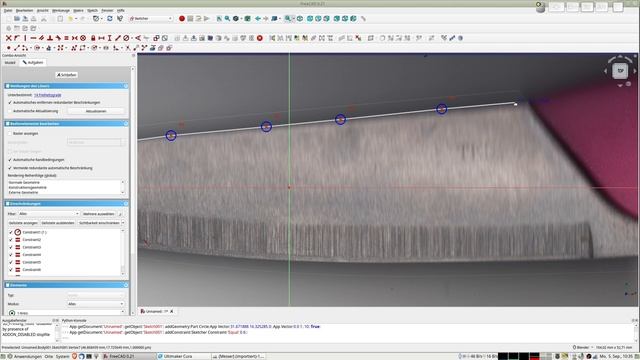Open the Datei menu
The width and height of the screenshot is (640, 360).
8,10
